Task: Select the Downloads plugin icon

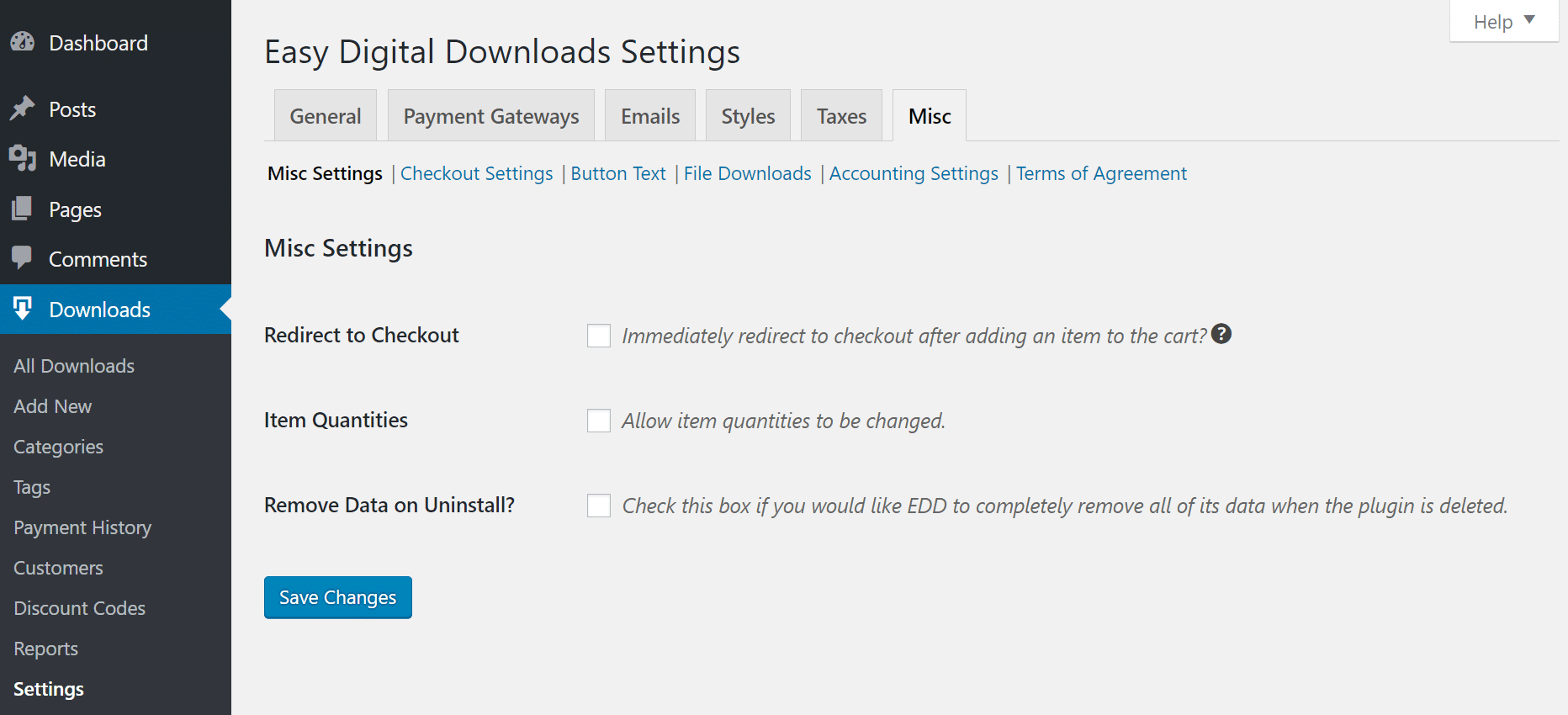Action: (22, 309)
